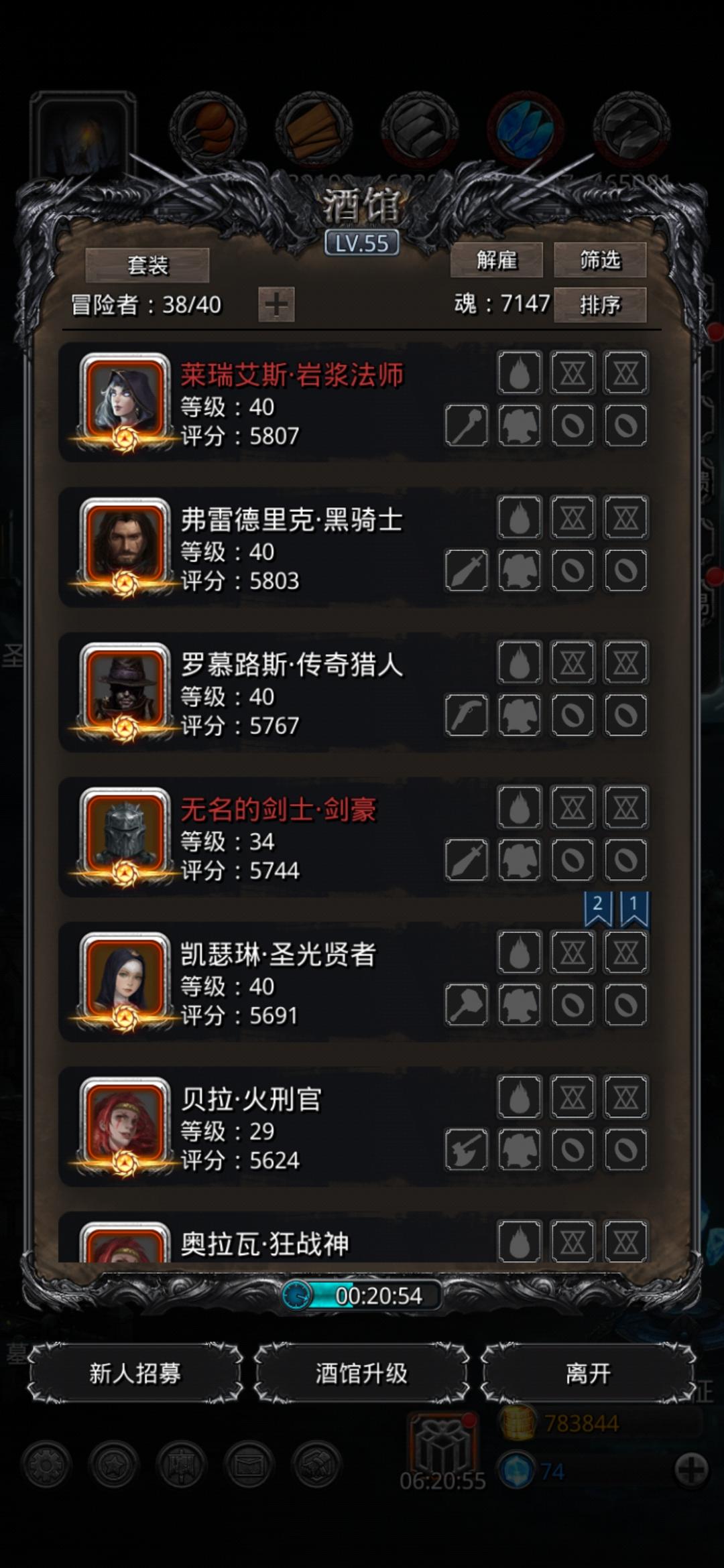Click the 解雇 dismiss button
This screenshot has width=724, height=1568.
tap(496, 260)
